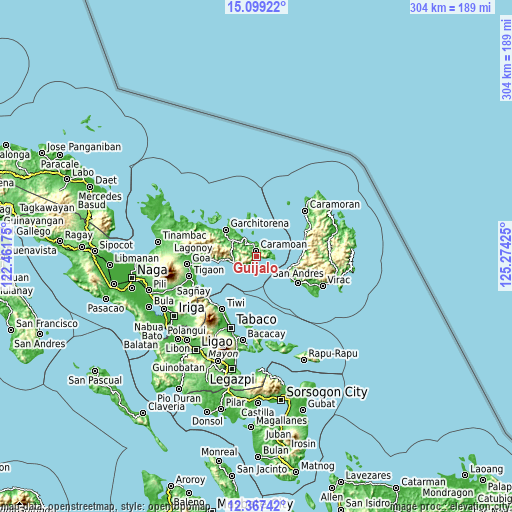The height and width of the screenshot is (512, 512).
Task: Click the Iriga city marker
Action: click(174, 316)
